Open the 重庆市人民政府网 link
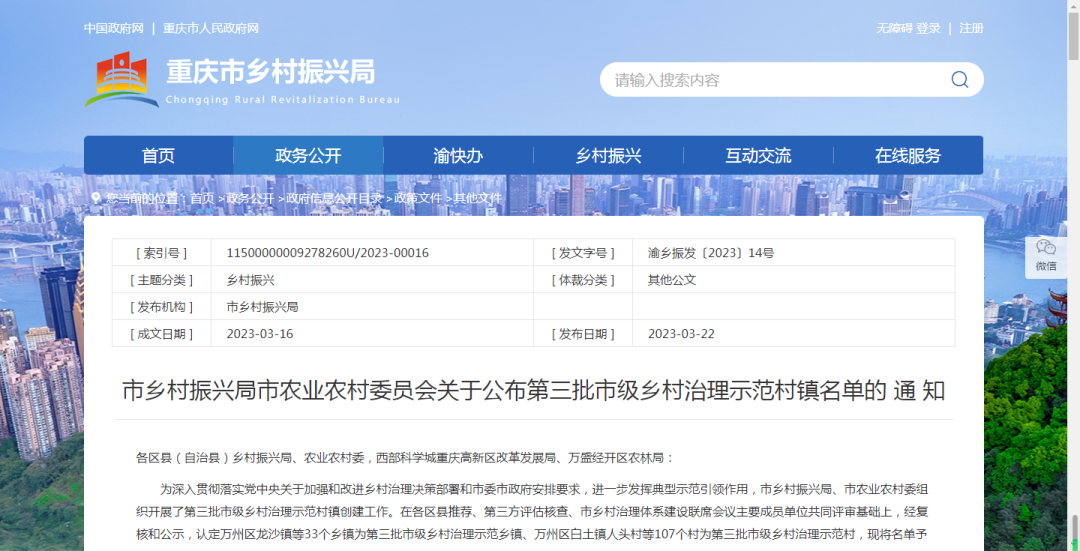The width and height of the screenshot is (1080, 551). coord(211,28)
